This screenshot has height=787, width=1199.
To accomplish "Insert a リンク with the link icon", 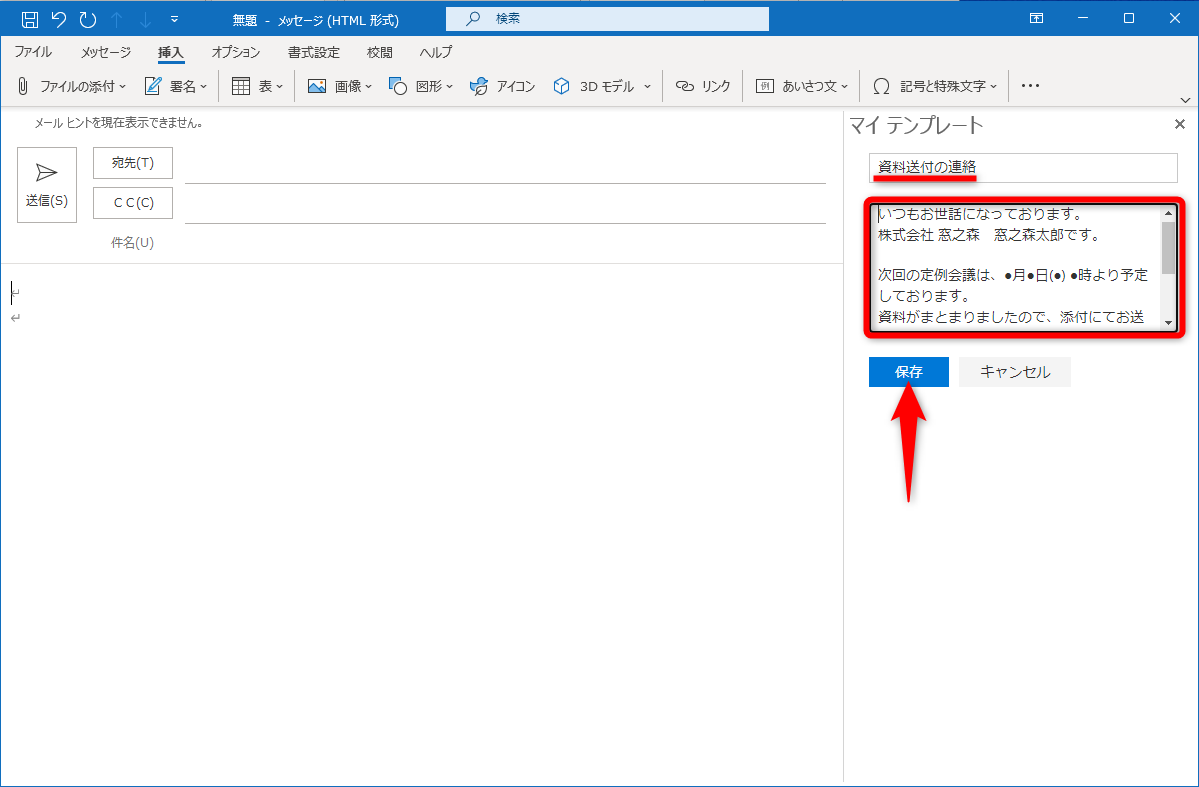I will (x=683, y=86).
